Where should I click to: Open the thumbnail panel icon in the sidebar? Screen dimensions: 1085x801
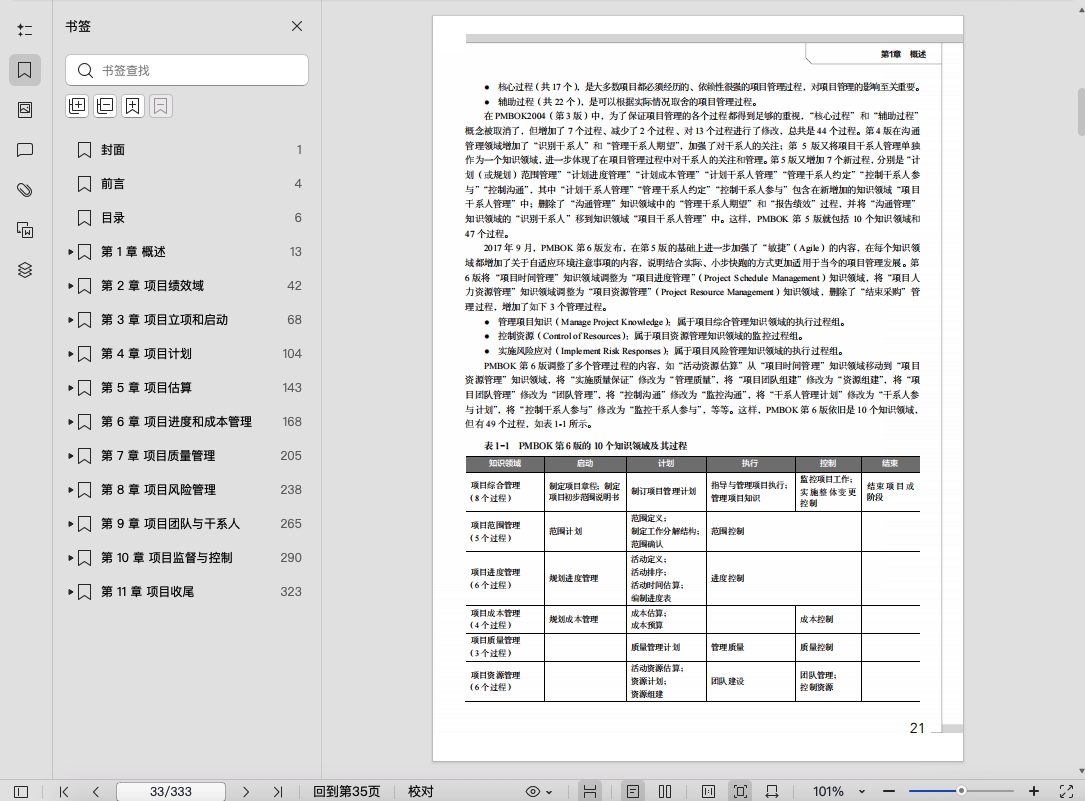[25, 109]
